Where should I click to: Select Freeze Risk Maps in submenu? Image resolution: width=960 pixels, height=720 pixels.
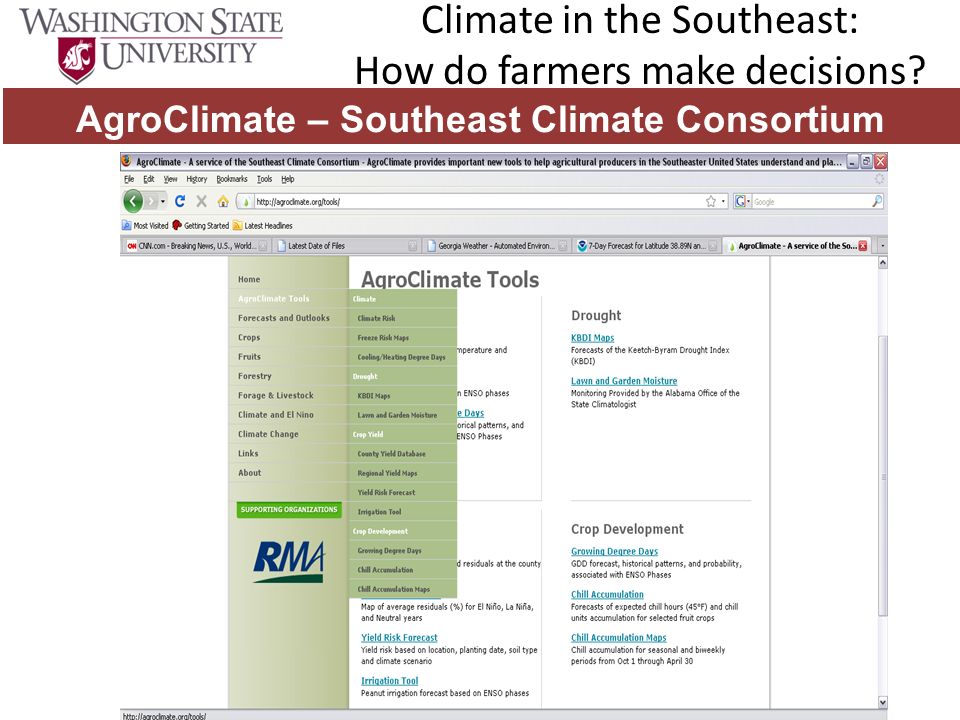383,337
